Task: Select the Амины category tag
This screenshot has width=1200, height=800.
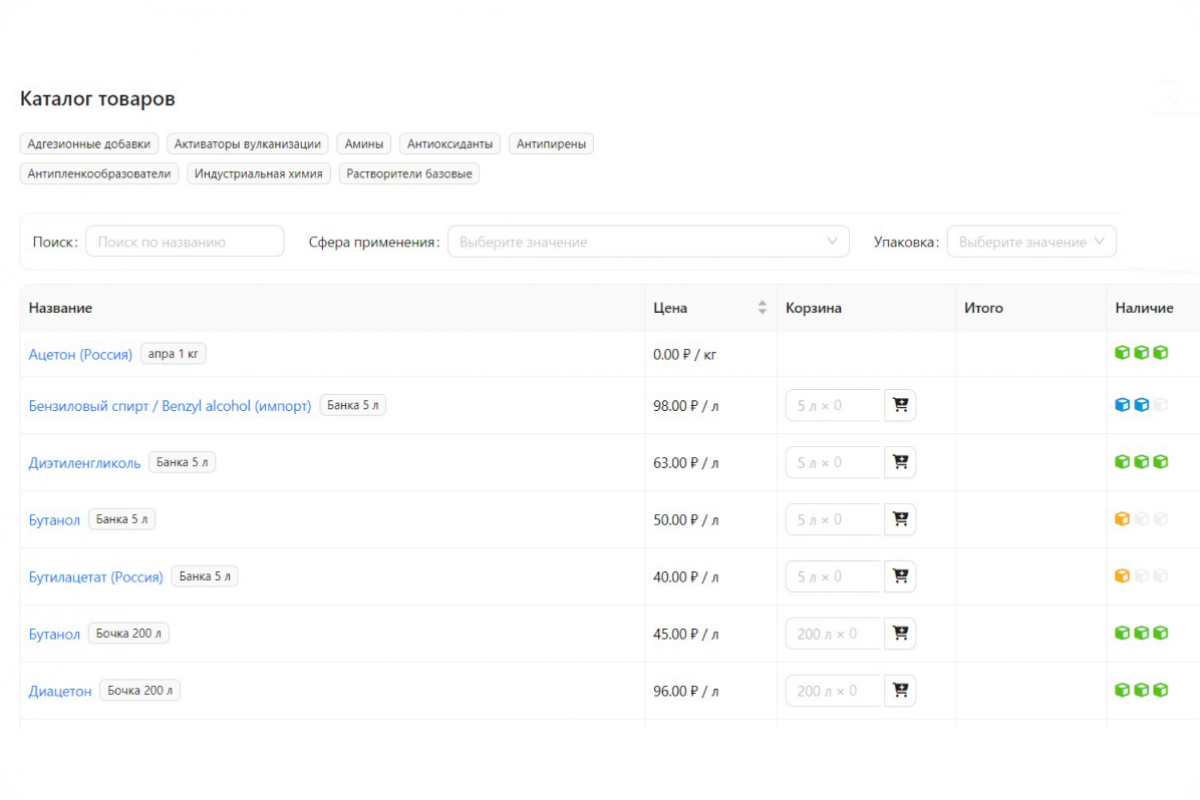Action: pyautogui.click(x=363, y=144)
